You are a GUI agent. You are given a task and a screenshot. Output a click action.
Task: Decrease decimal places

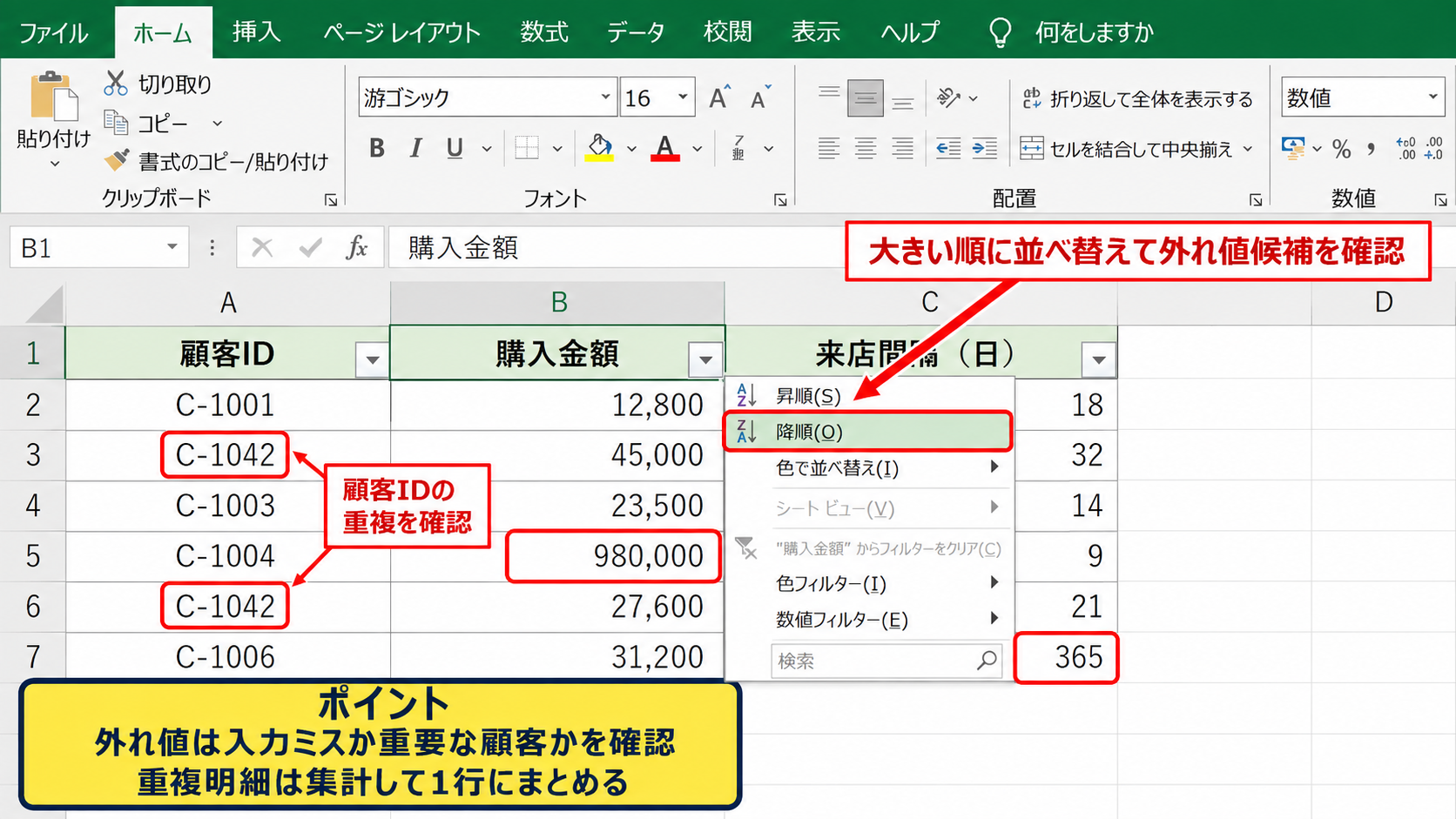click(1433, 149)
